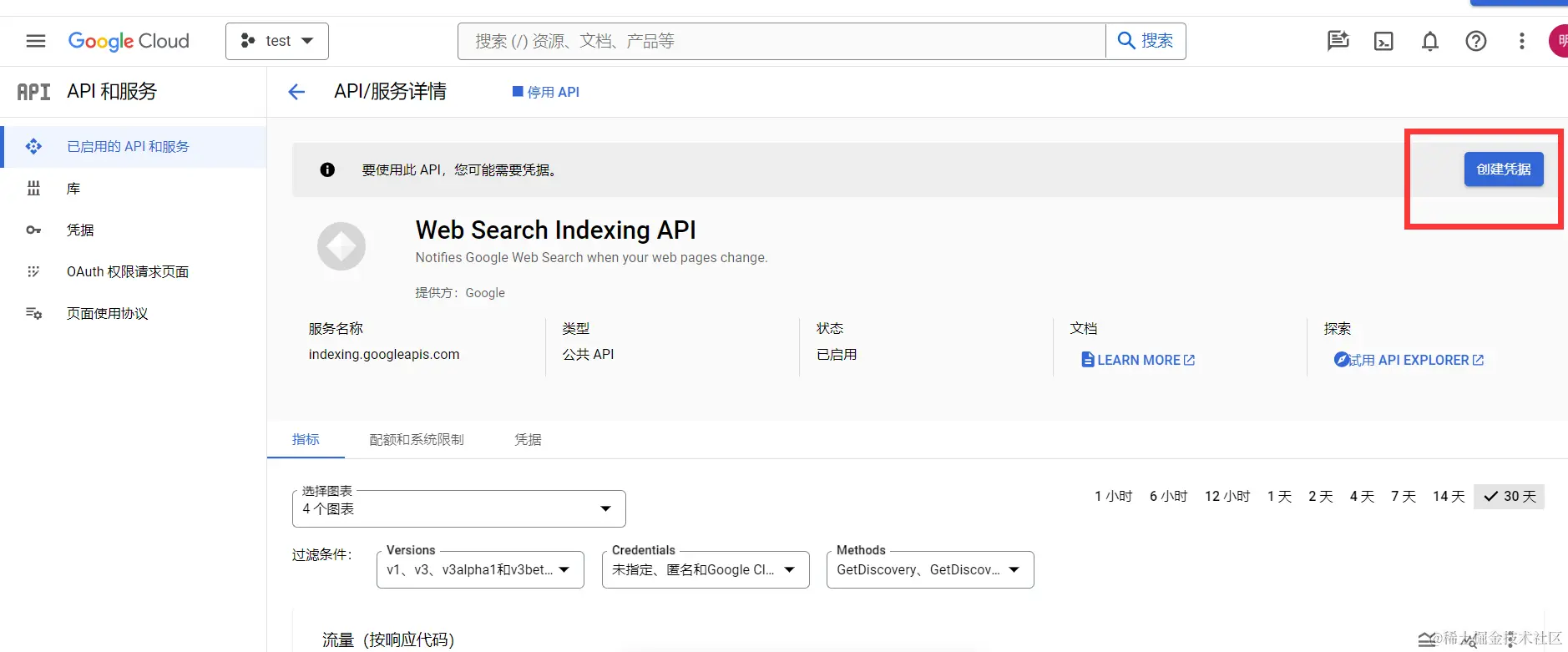Open the hamburger navigation menu
This screenshot has height=652, width=1568.
click(x=36, y=41)
